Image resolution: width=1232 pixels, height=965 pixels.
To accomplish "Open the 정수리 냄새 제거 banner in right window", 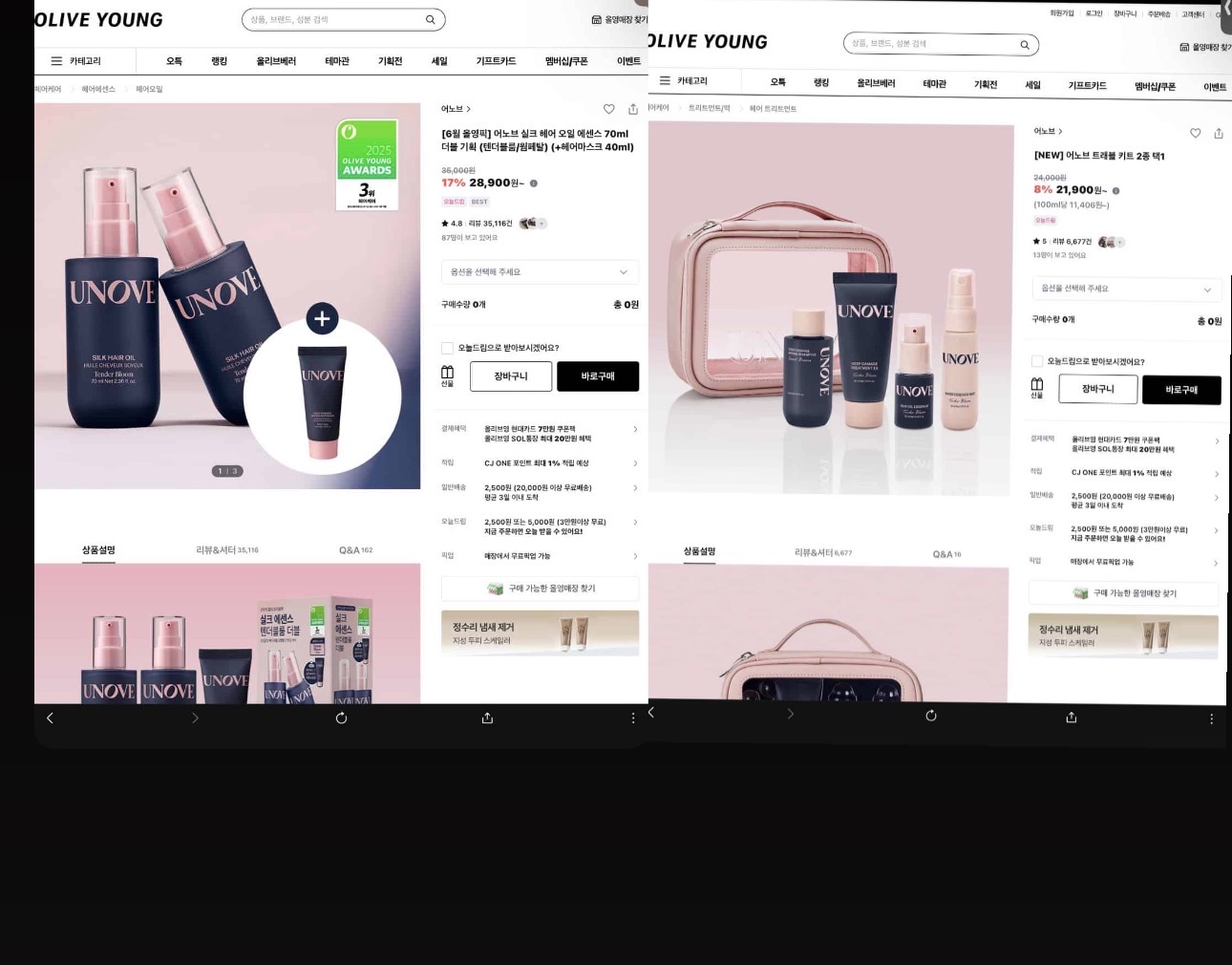I will [1124, 636].
